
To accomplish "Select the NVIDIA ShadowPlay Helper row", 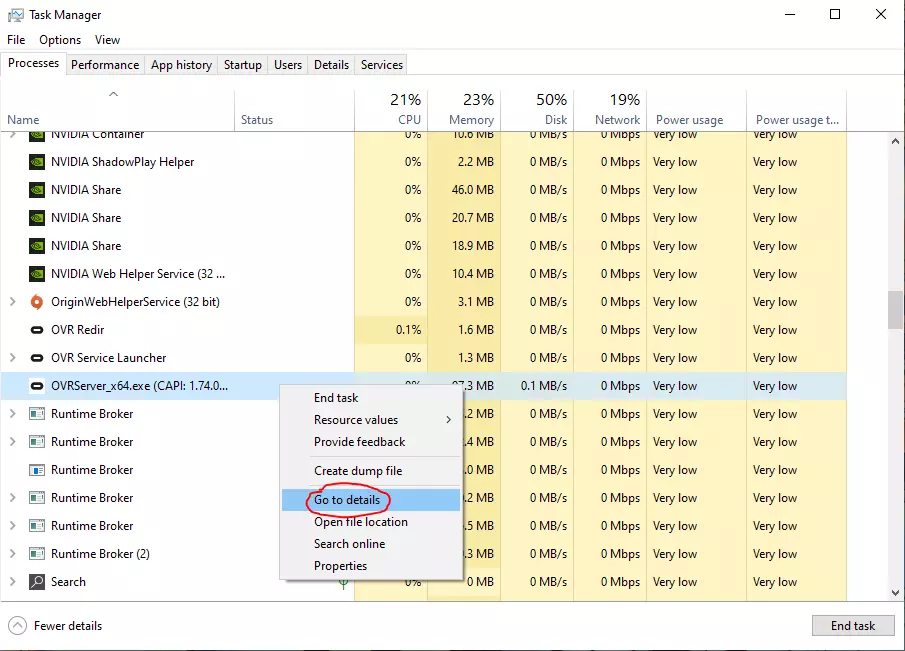I will pyautogui.click(x=424, y=162).
